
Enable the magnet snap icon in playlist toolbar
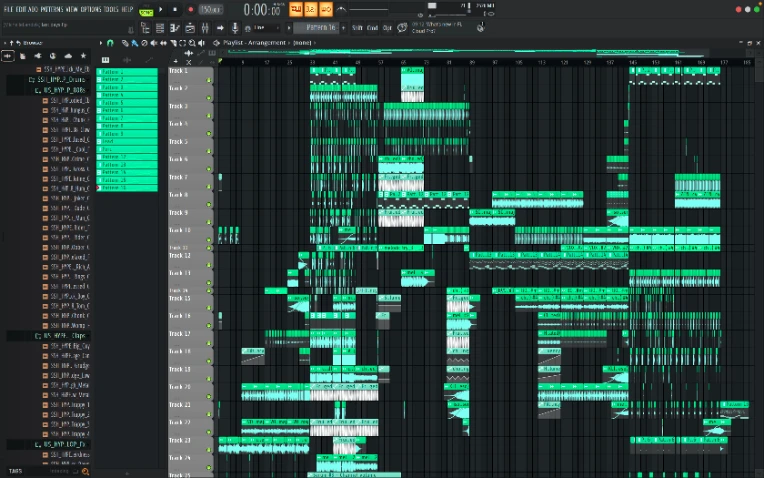click(x=110, y=43)
